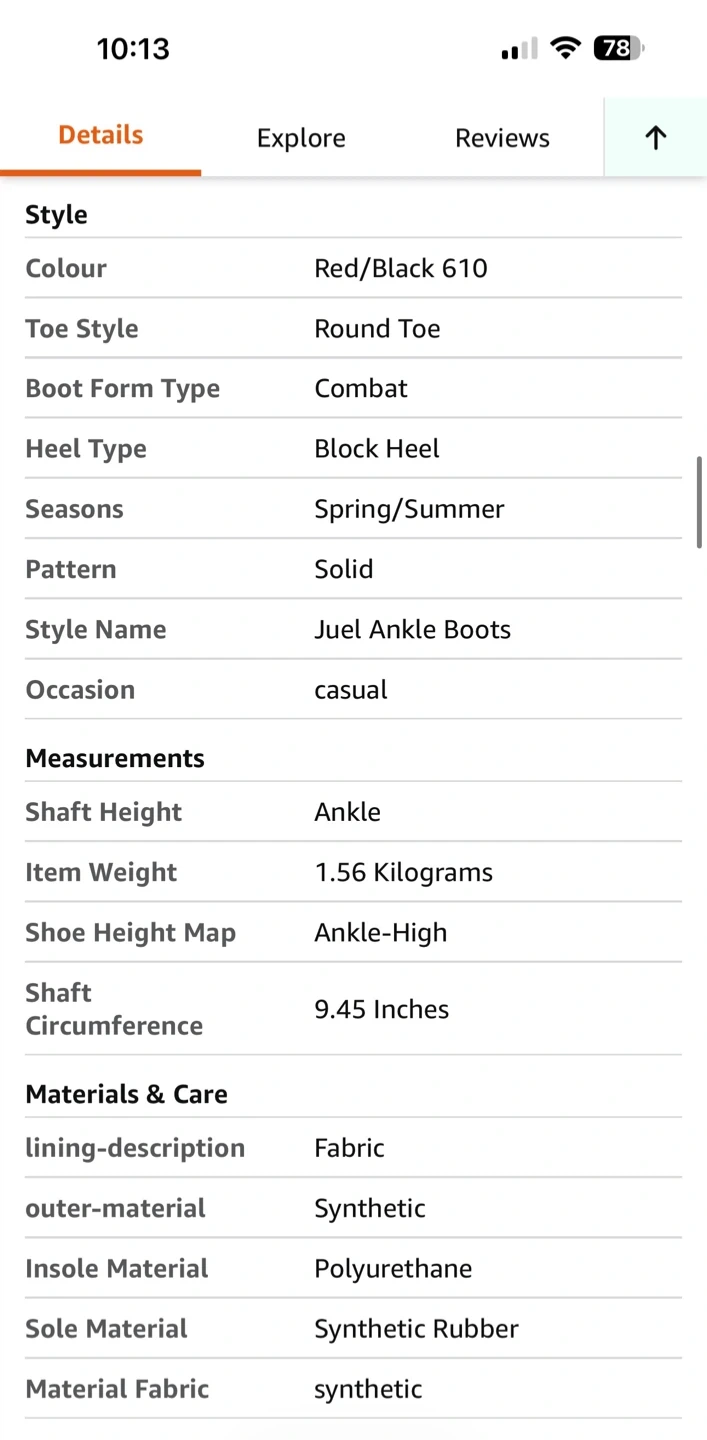Tap the battery level indicator

click(619, 48)
